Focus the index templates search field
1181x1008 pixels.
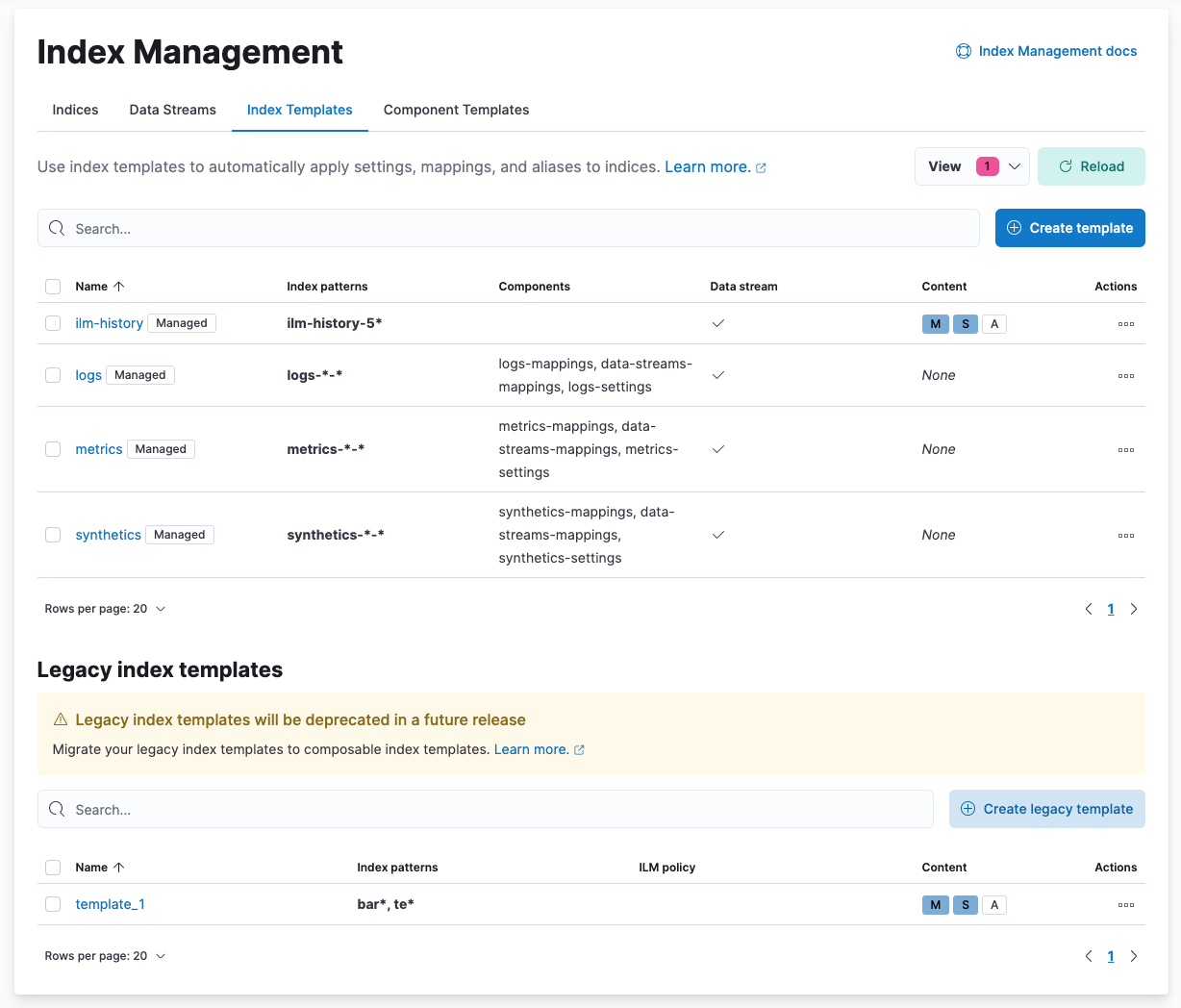509,228
